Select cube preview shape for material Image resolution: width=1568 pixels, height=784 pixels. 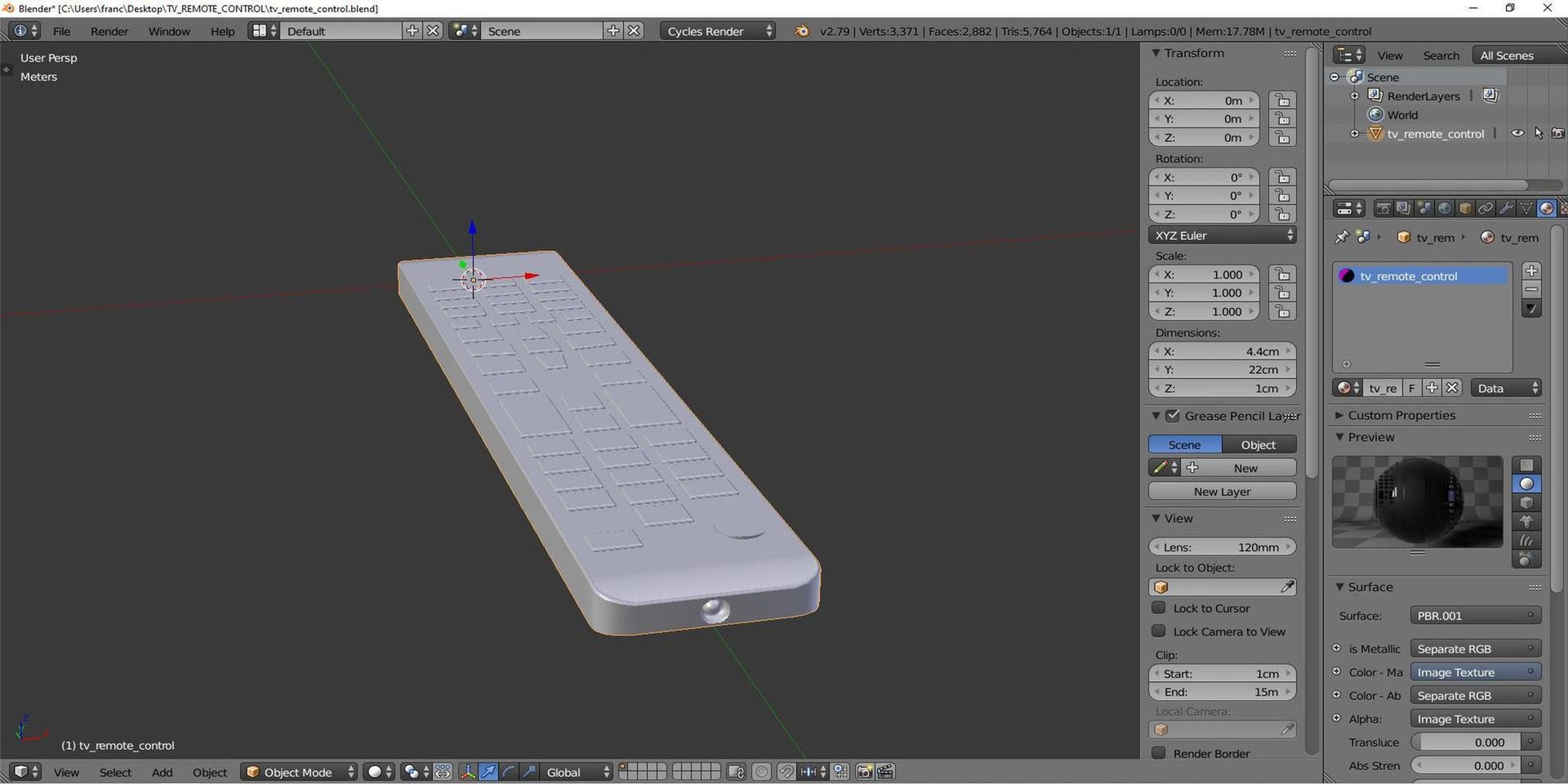tap(1526, 502)
